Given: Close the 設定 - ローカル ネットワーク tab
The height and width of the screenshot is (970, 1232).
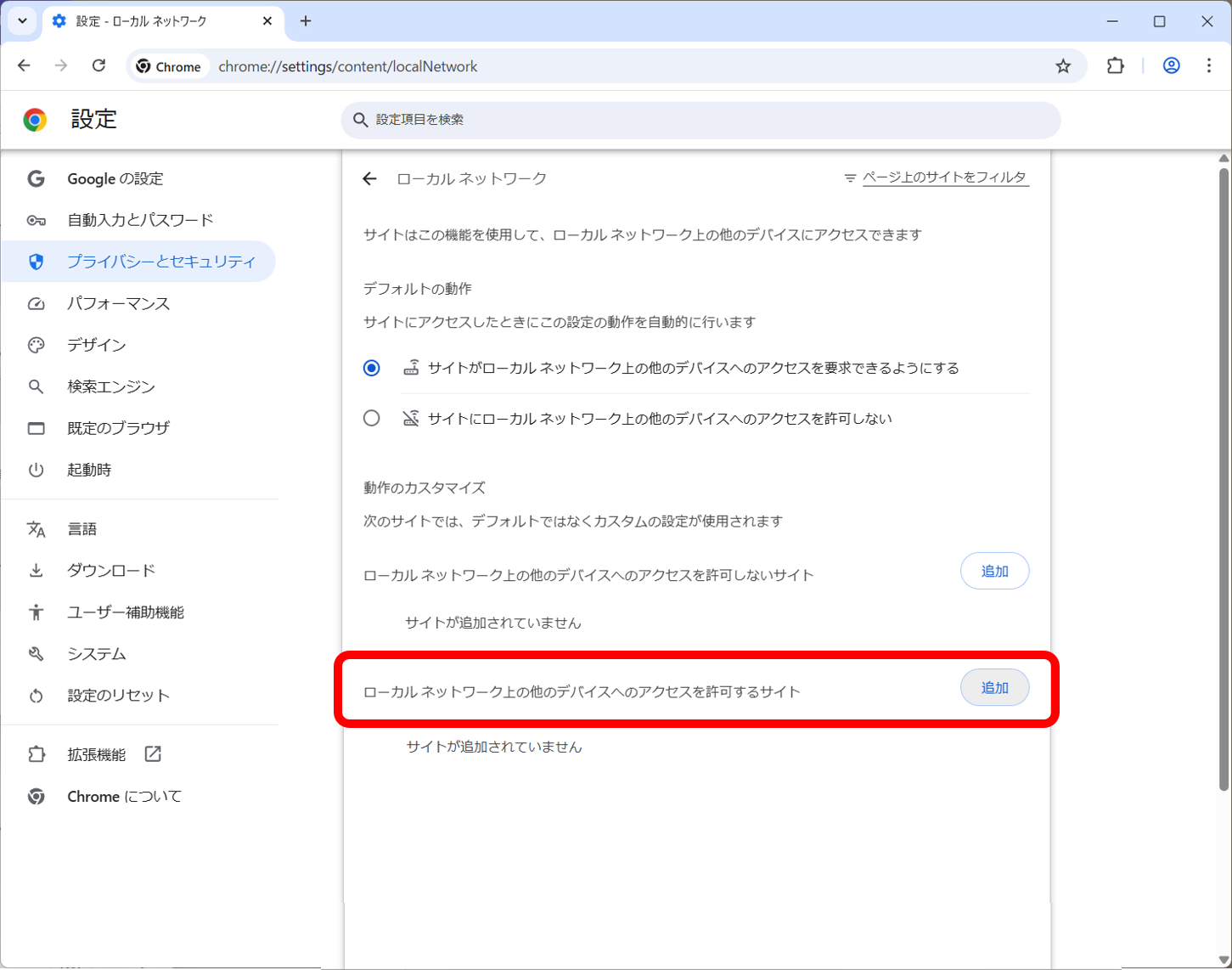Looking at the screenshot, I should 267,21.
